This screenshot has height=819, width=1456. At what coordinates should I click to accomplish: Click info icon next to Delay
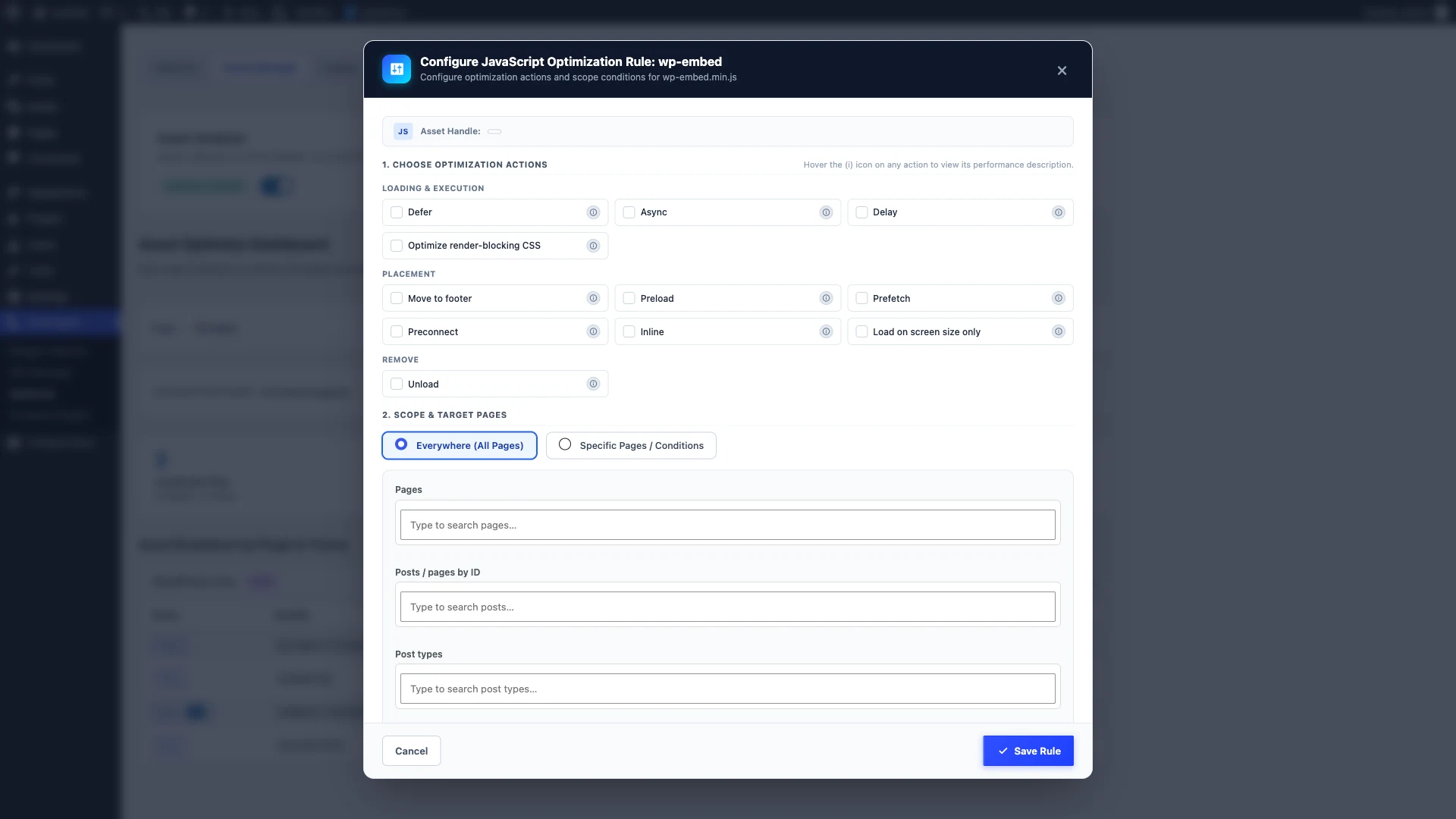pos(1059,212)
